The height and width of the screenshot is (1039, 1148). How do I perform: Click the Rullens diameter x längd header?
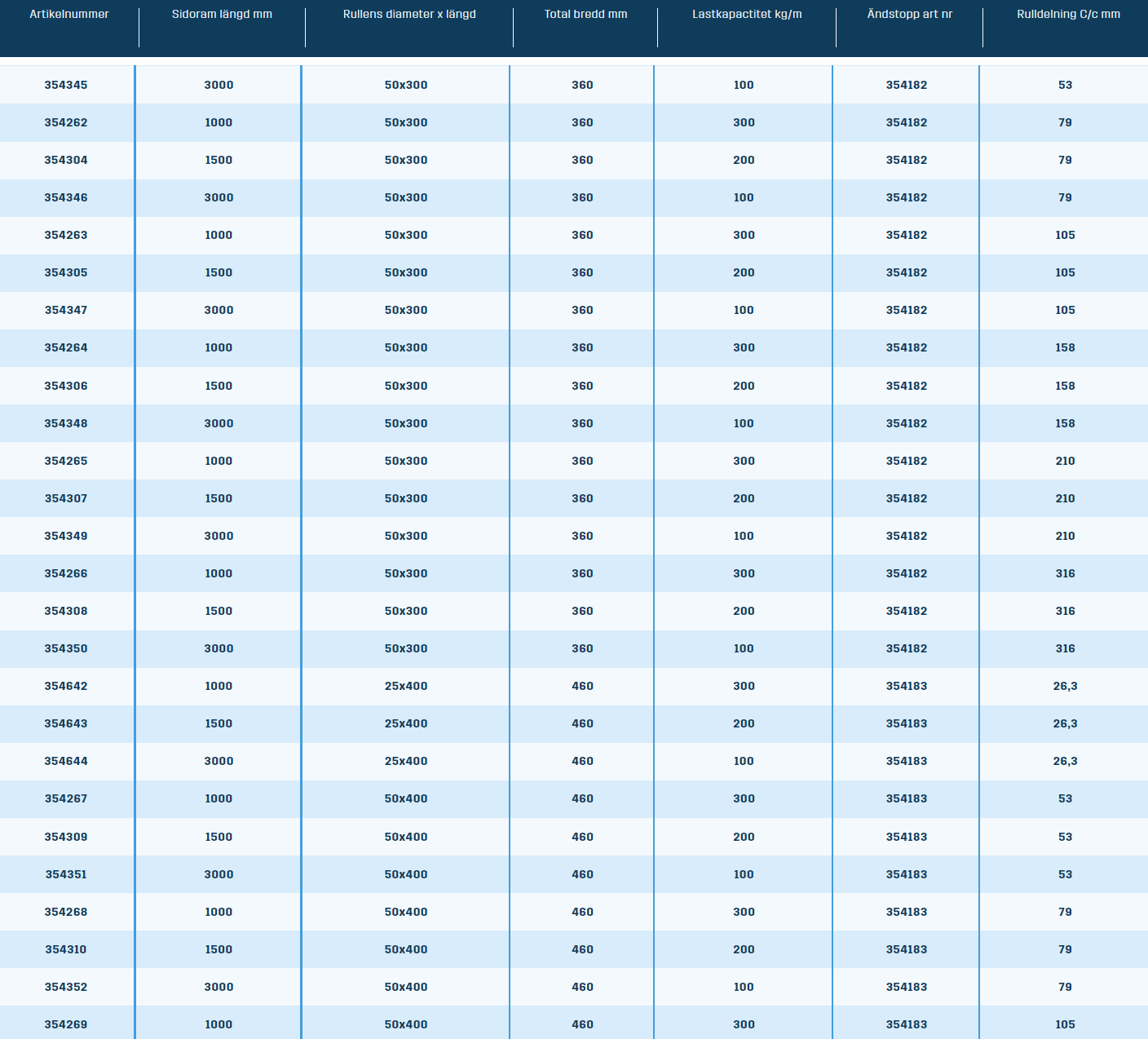(409, 14)
